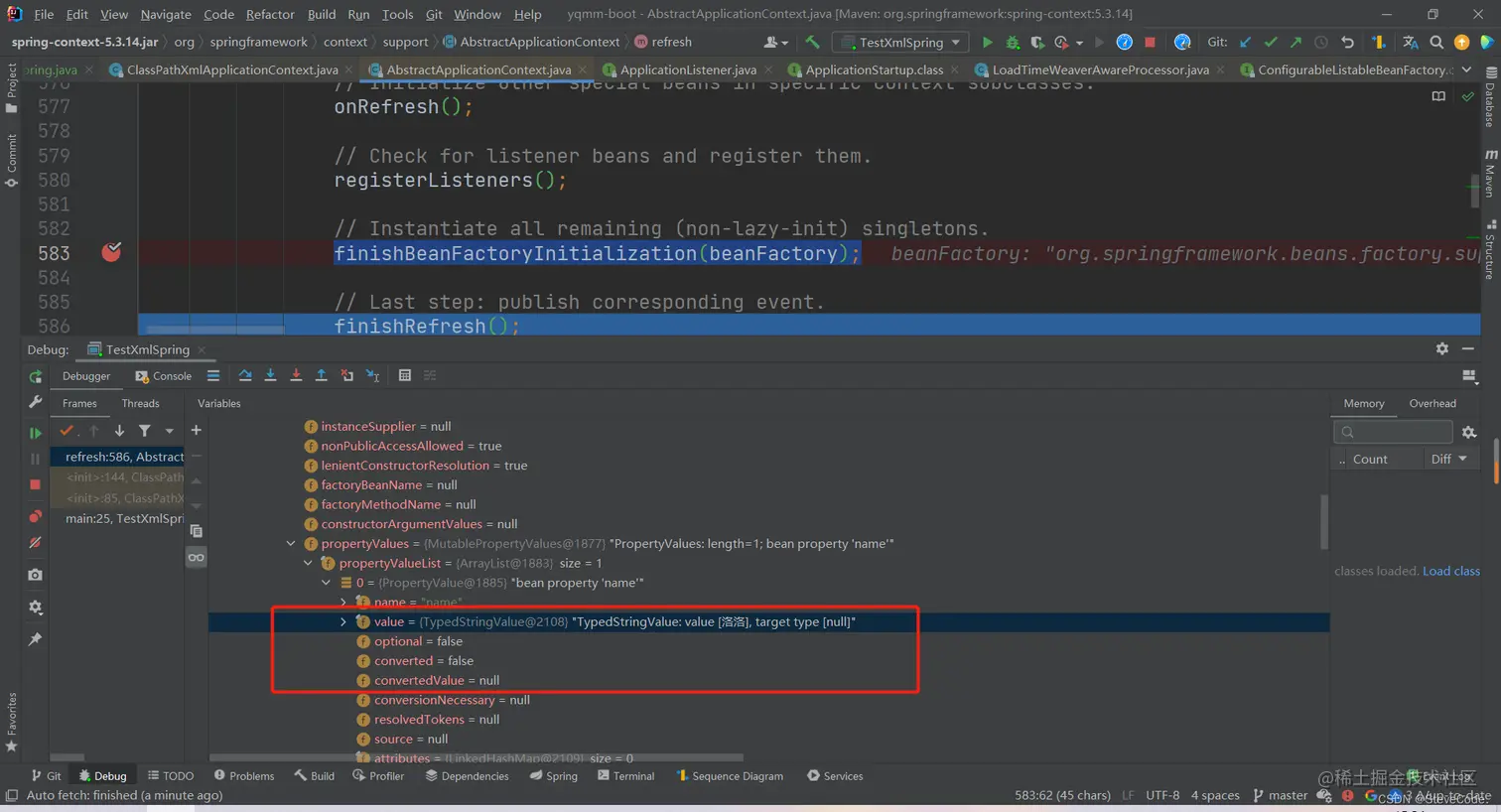Toggle show threads list icon in debugger toolbar
This screenshot has width=1501, height=812.
pos(213,375)
